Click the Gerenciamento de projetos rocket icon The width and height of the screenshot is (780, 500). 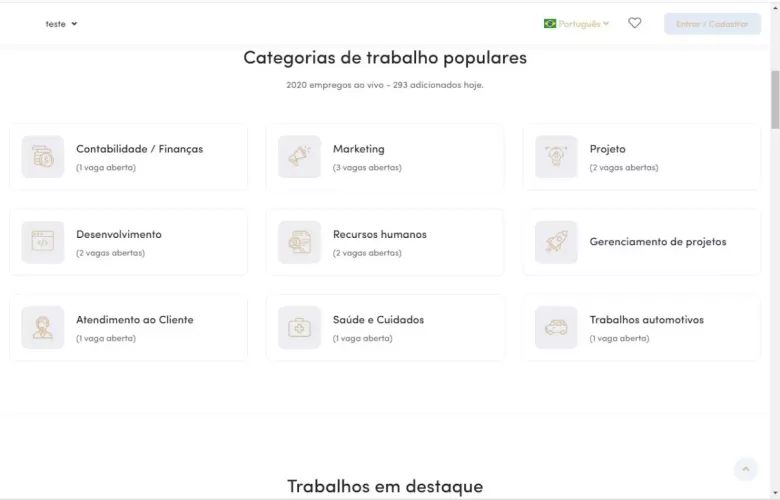click(x=556, y=242)
